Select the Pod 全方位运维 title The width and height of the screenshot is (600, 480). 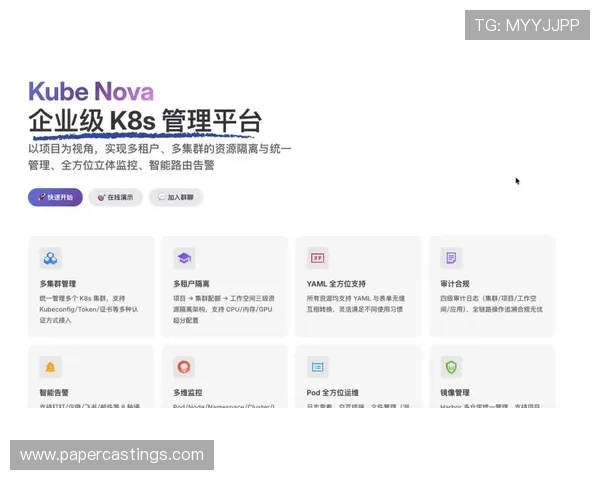coord(333,392)
